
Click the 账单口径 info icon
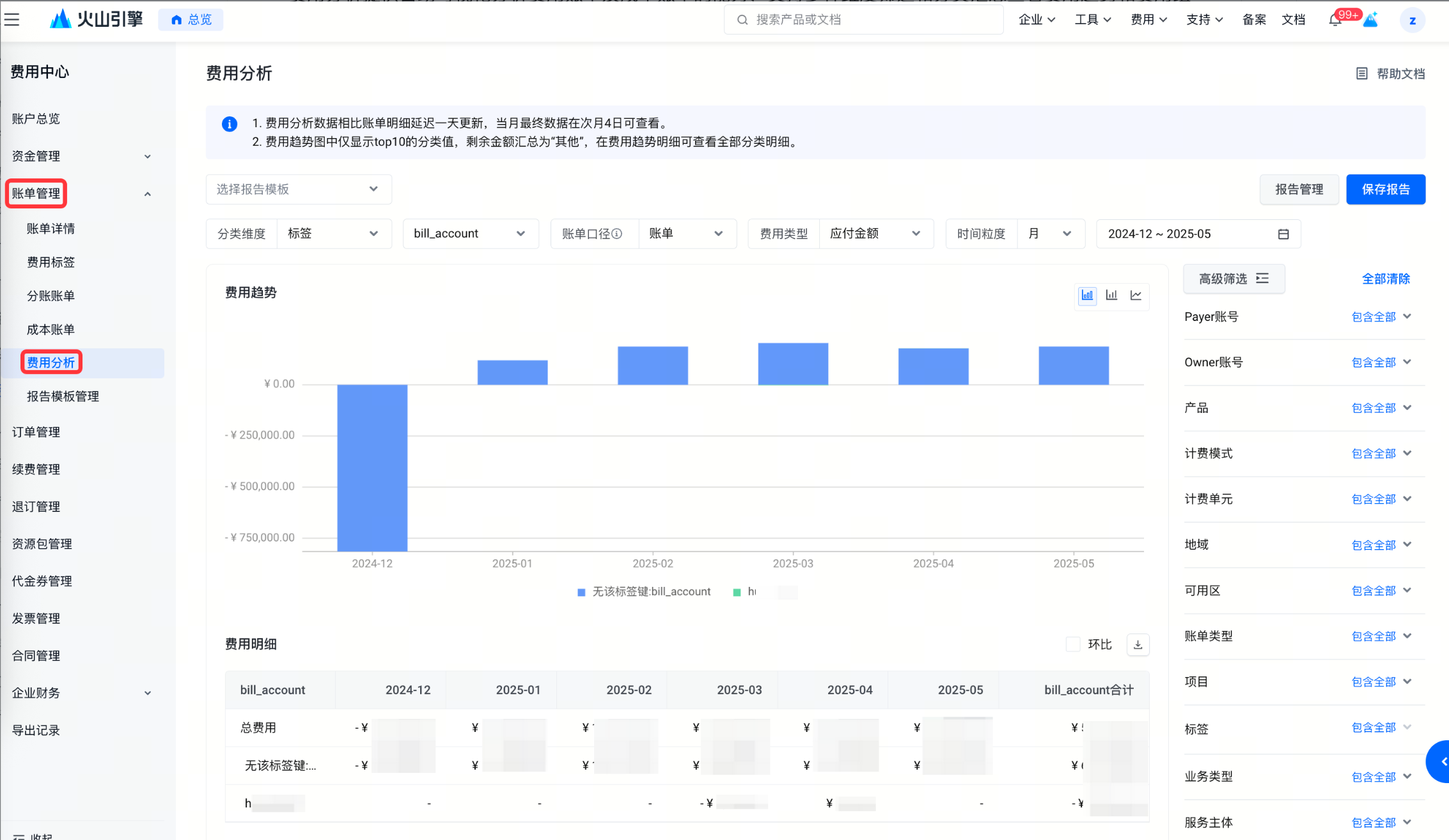click(617, 234)
